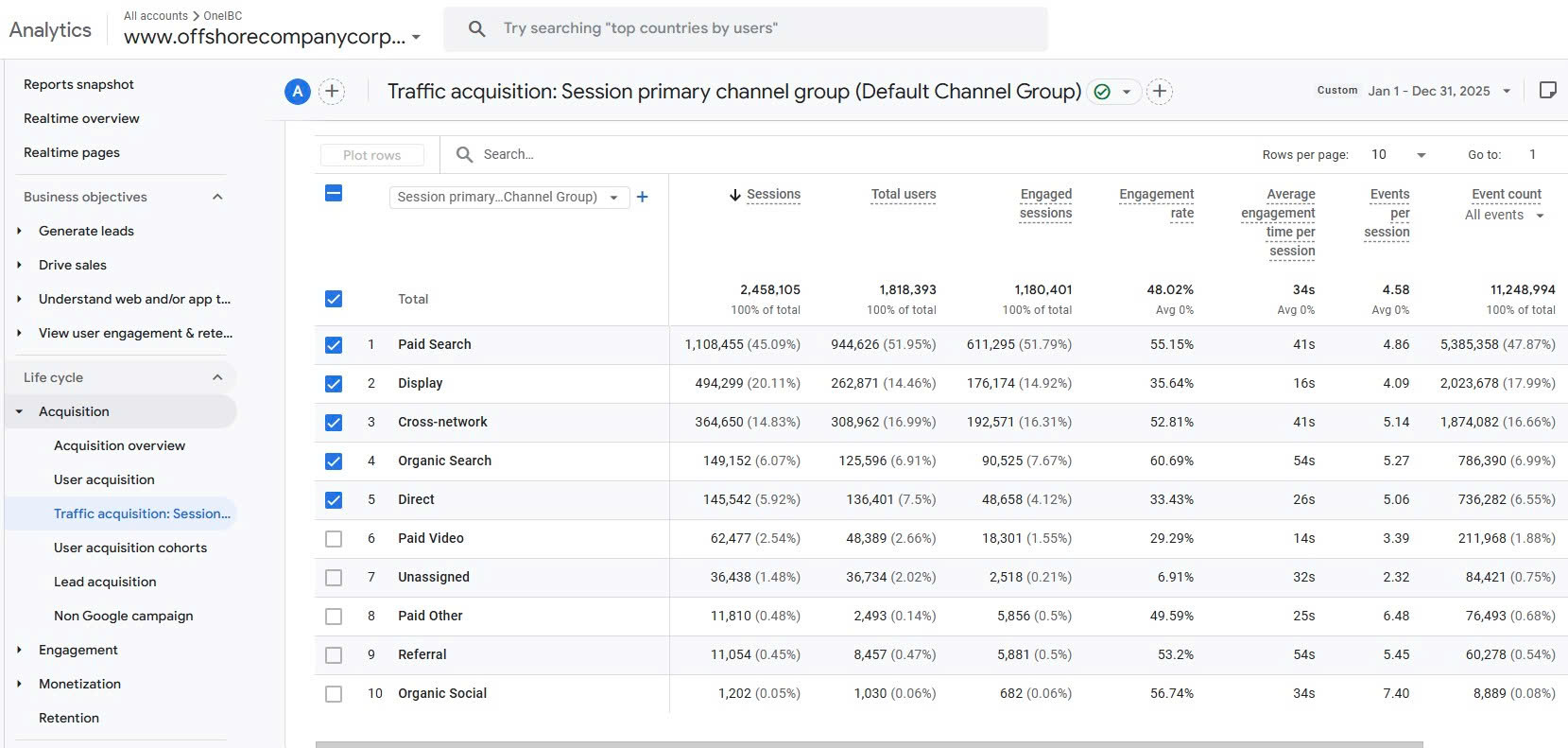1568x748 pixels.
Task: Check the Paid Video row checkbox
Action: [x=334, y=539]
